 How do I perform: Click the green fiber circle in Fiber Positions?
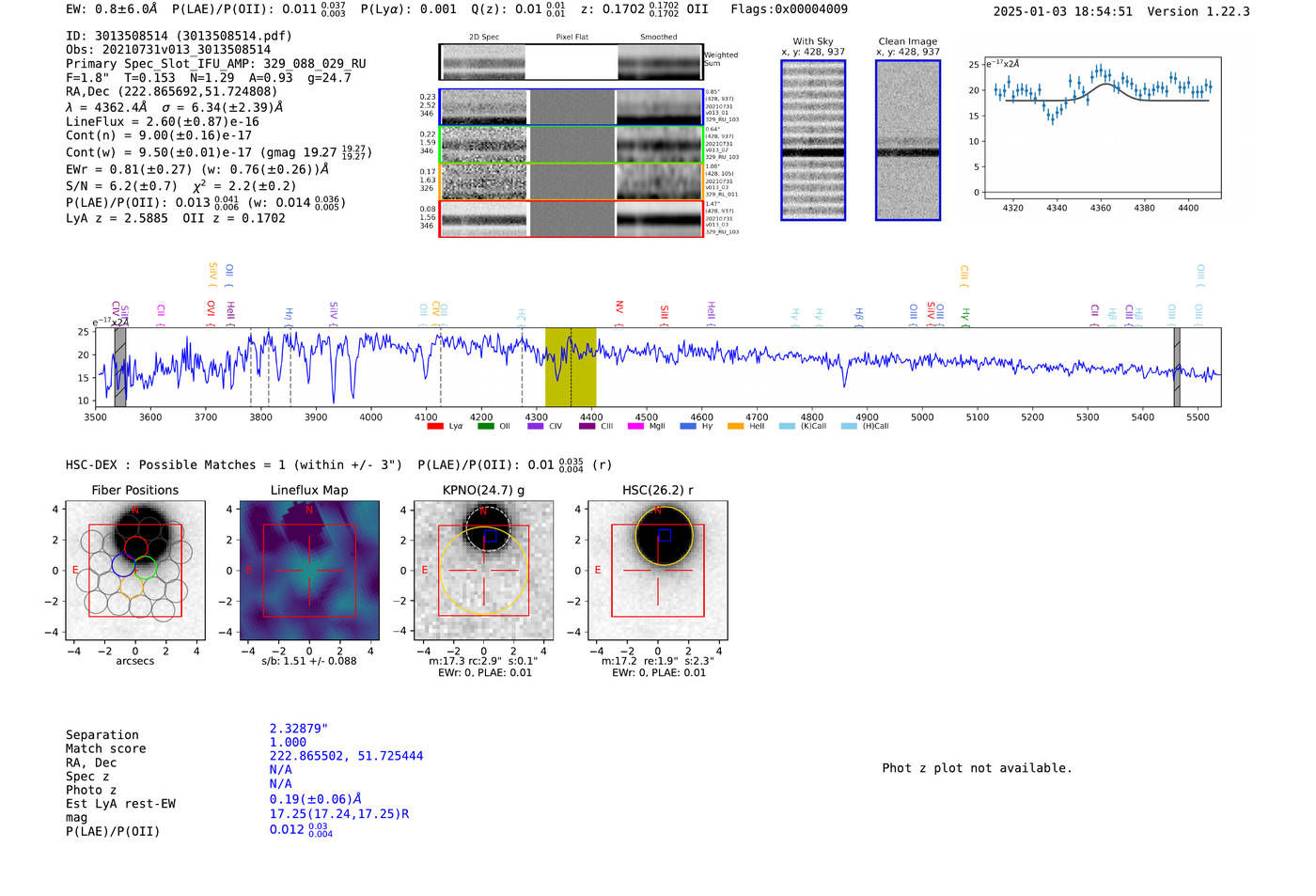pos(145,569)
